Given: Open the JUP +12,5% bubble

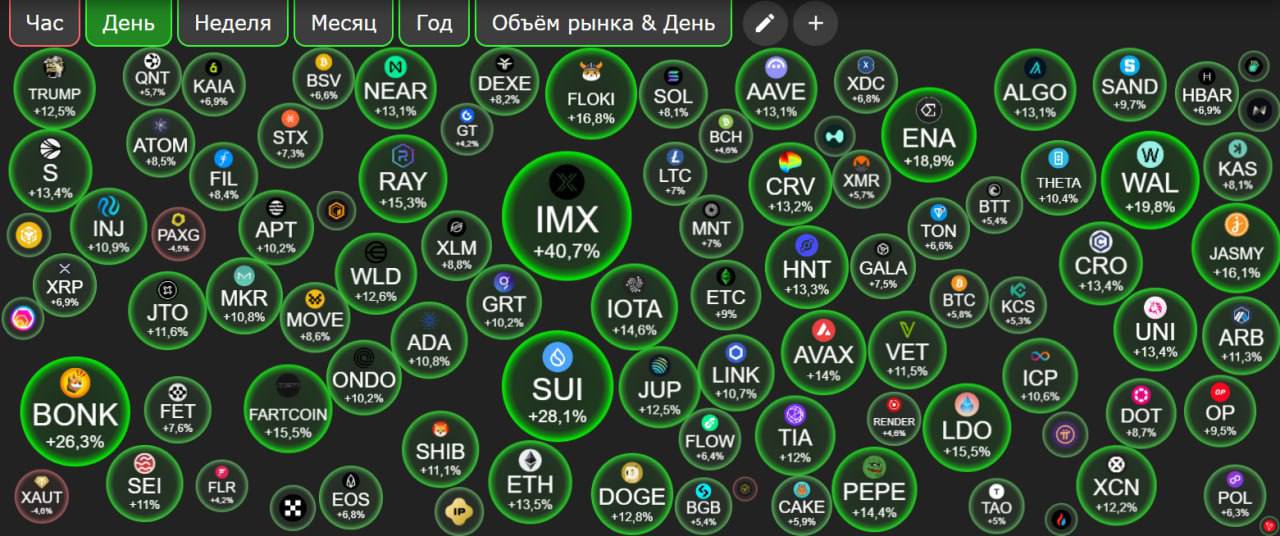Looking at the screenshot, I should point(659,387).
